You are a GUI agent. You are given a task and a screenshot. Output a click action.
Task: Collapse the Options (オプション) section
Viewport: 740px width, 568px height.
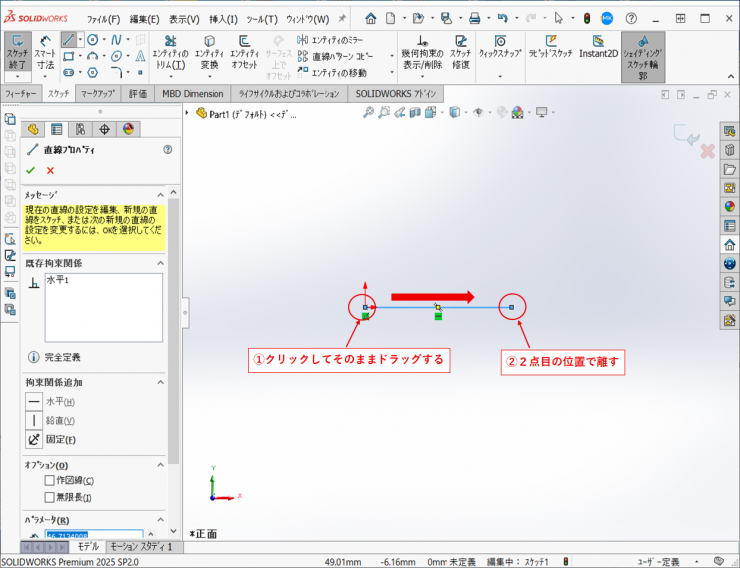click(160, 465)
